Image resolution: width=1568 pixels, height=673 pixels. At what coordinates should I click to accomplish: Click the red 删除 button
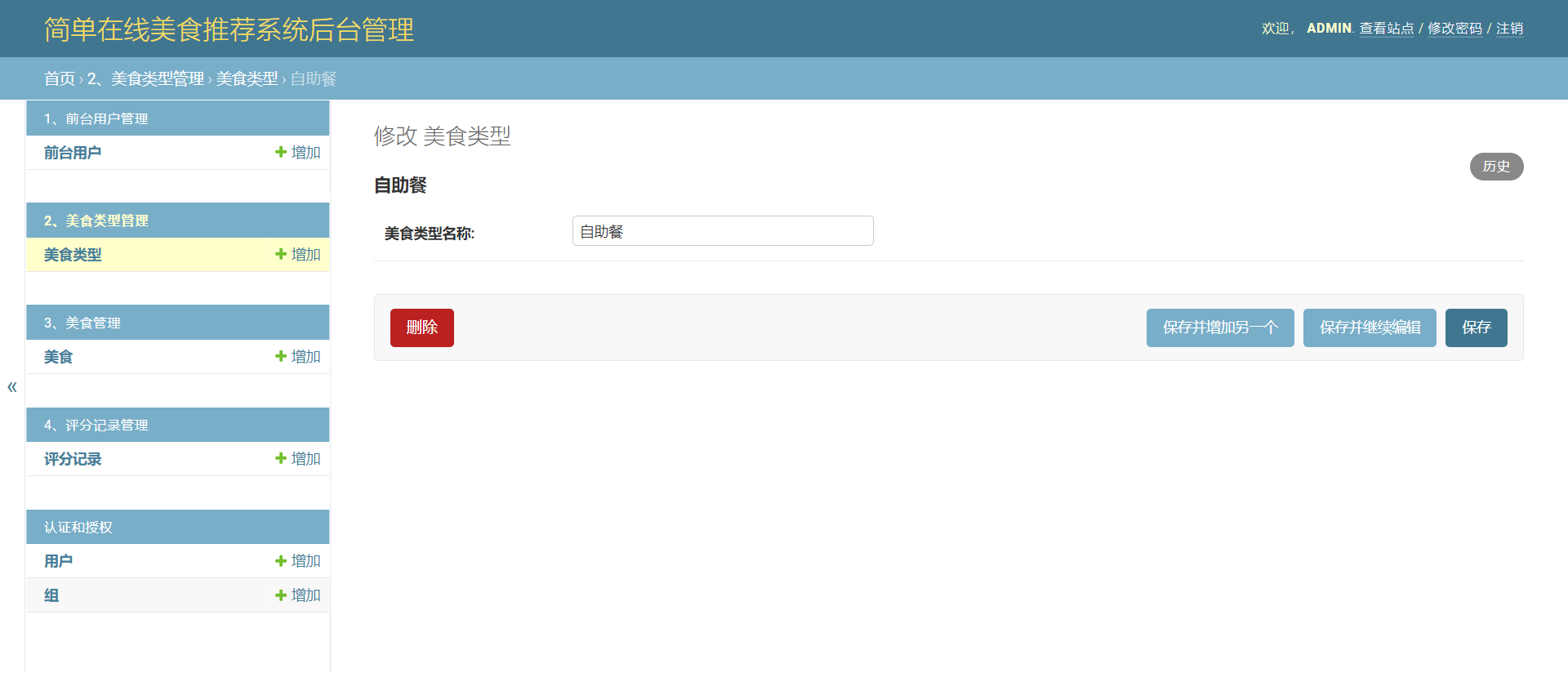pyautogui.click(x=421, y=328)
